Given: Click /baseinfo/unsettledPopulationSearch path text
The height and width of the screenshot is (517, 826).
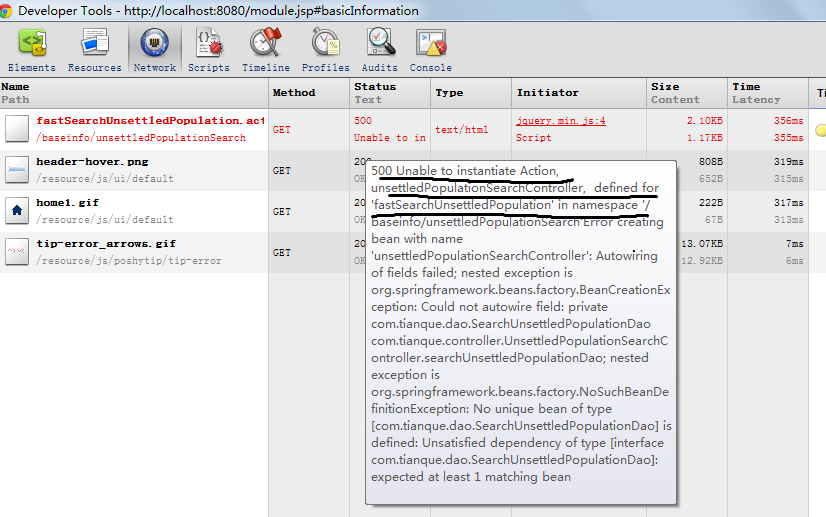Looking at the screenshot, I should click(x=141, y=138).
